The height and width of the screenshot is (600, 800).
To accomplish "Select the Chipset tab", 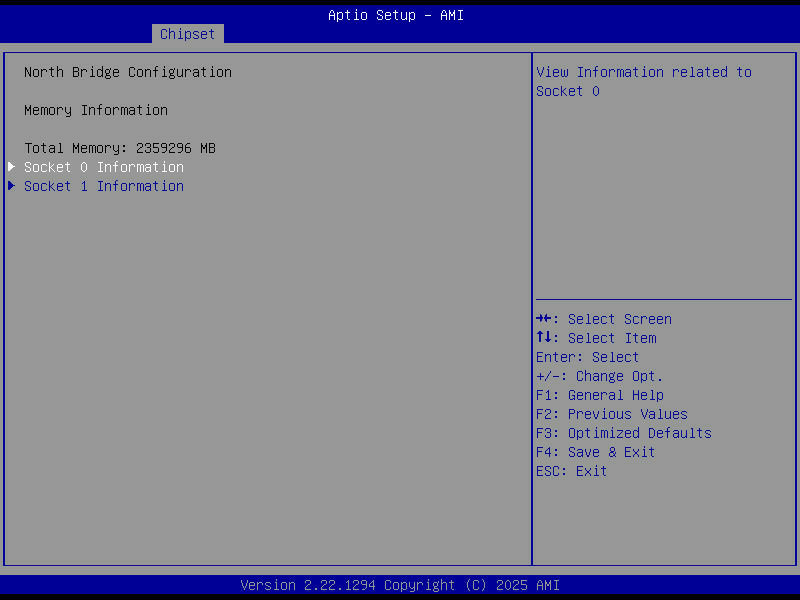I will point(187,33).
